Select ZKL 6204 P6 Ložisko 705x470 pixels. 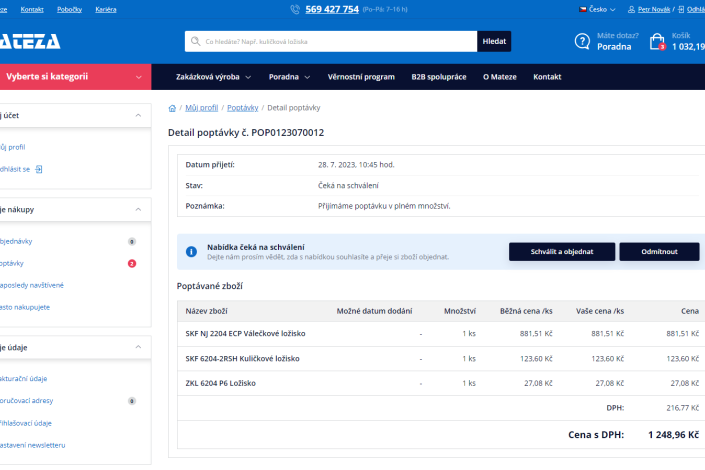point(221,383)
